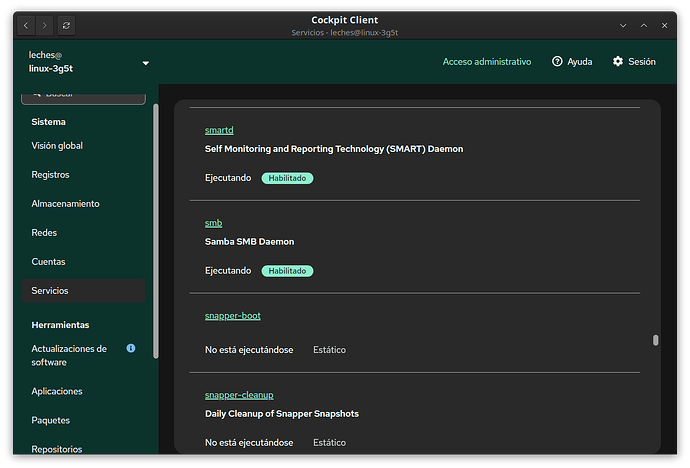Click the sidebar search input field
Viewport: 690px width, 468px height.
(x=84, y=96)
